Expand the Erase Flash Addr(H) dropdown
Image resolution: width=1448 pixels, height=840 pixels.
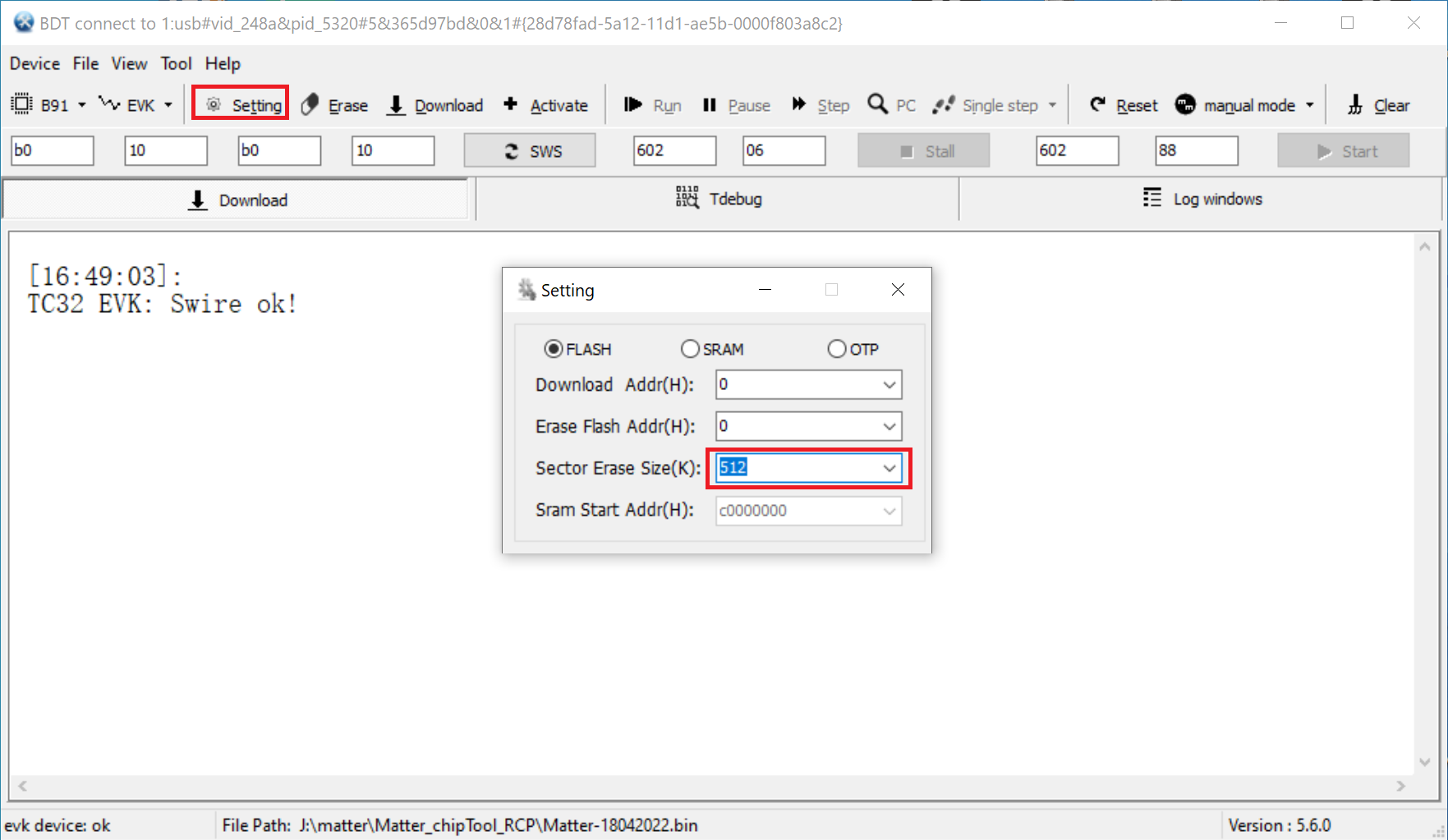889,426
